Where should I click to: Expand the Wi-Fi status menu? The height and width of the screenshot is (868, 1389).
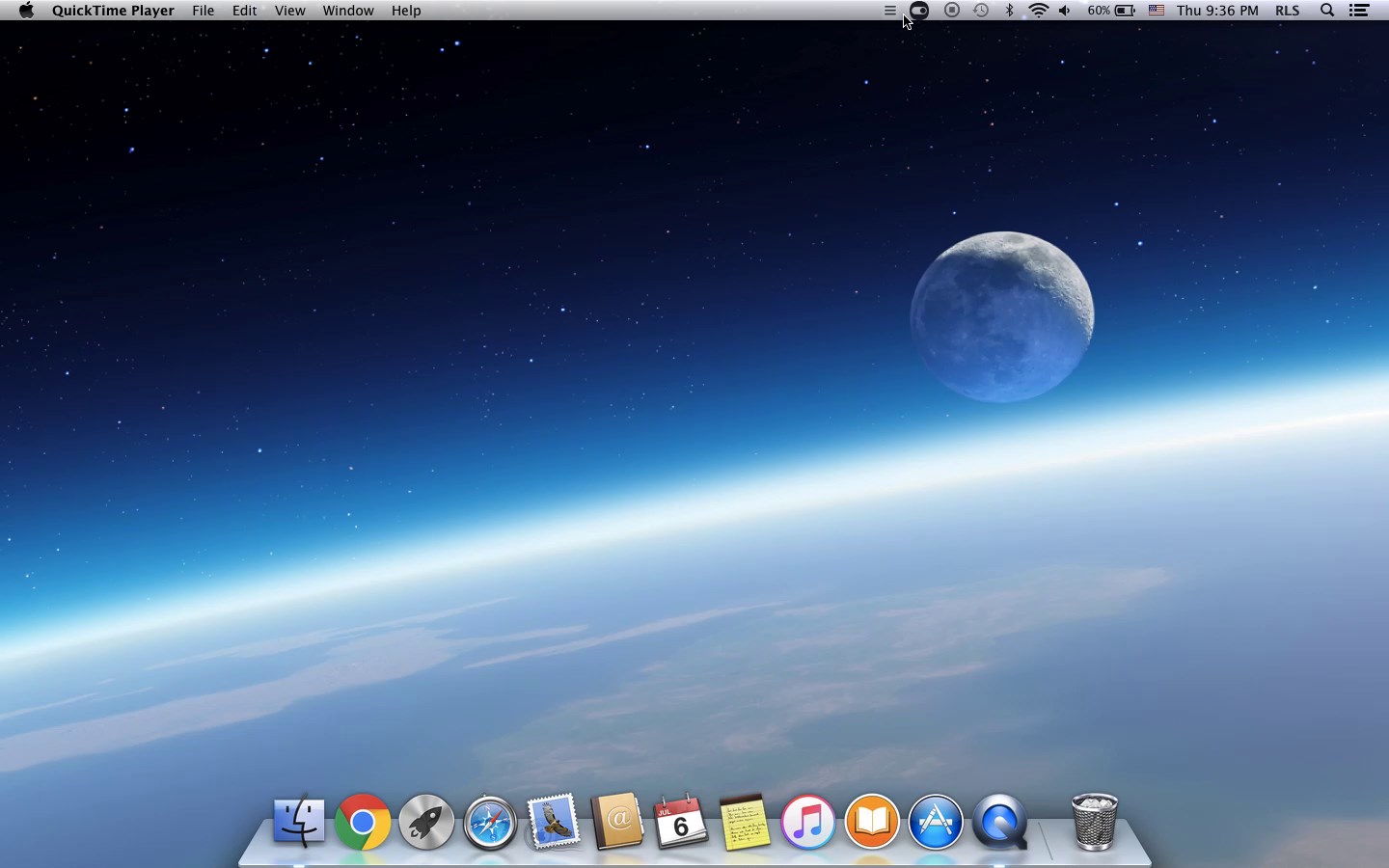coord(1039,11)
